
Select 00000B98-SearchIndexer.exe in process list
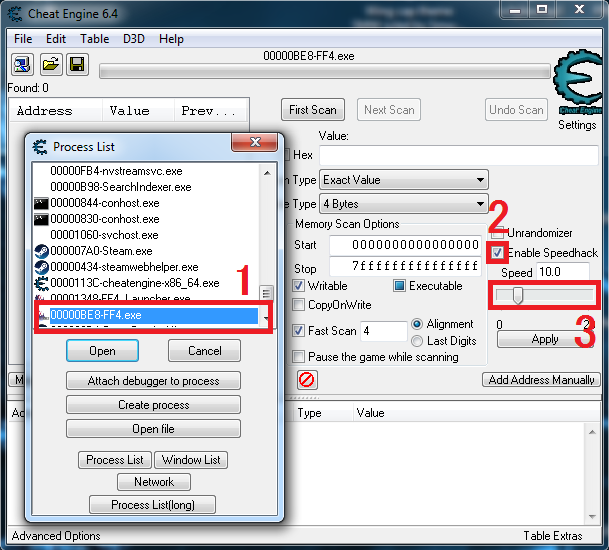[x=120, y=187]
